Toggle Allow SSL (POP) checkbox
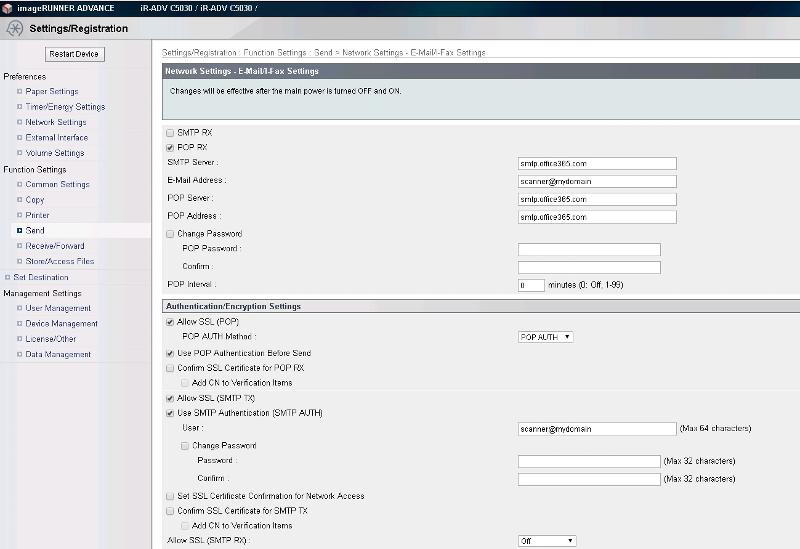The width and height of the screenshot is (800, 549). 170,322
